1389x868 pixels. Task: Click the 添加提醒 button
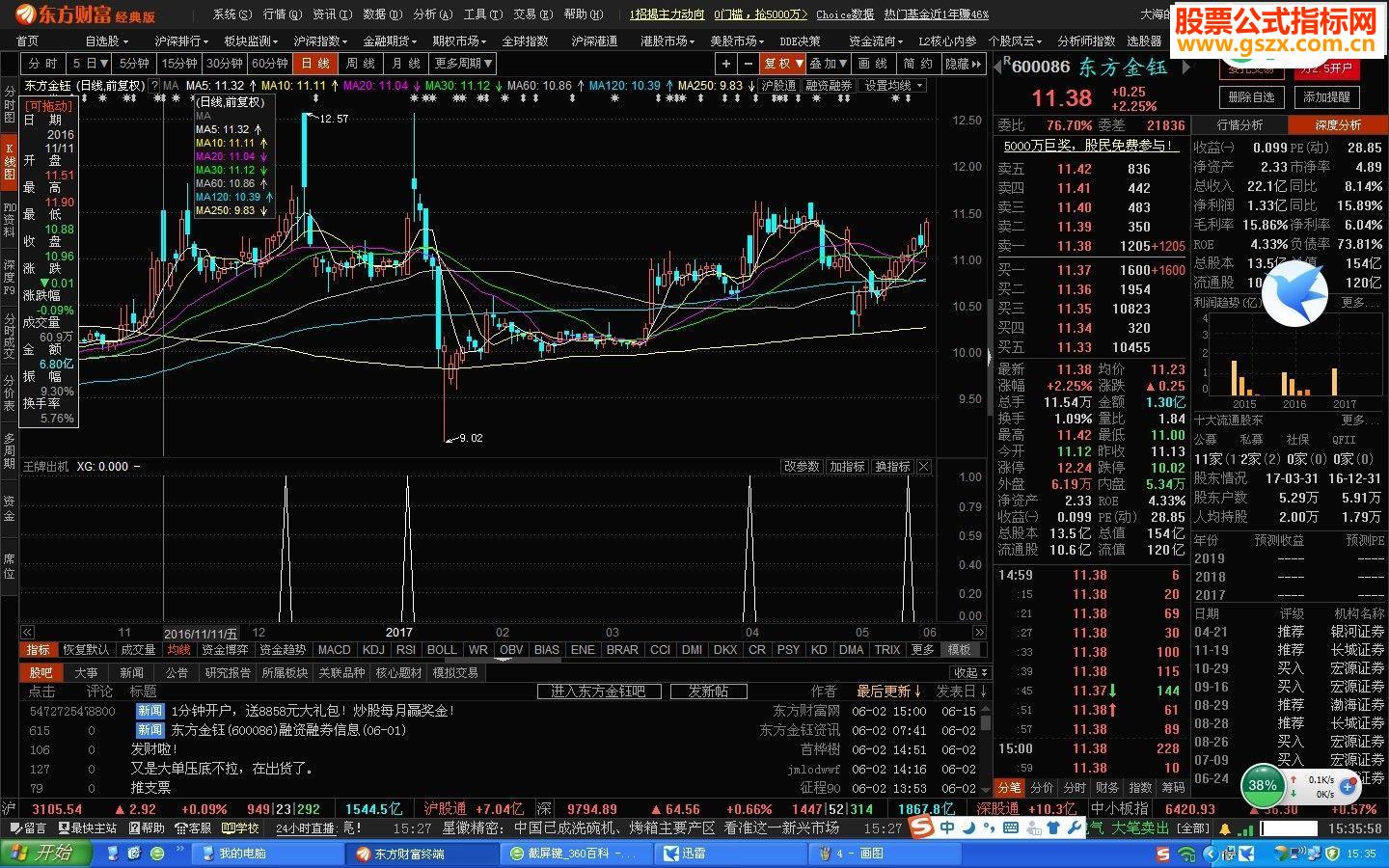pyautogui.click(x=1326, y=97)
